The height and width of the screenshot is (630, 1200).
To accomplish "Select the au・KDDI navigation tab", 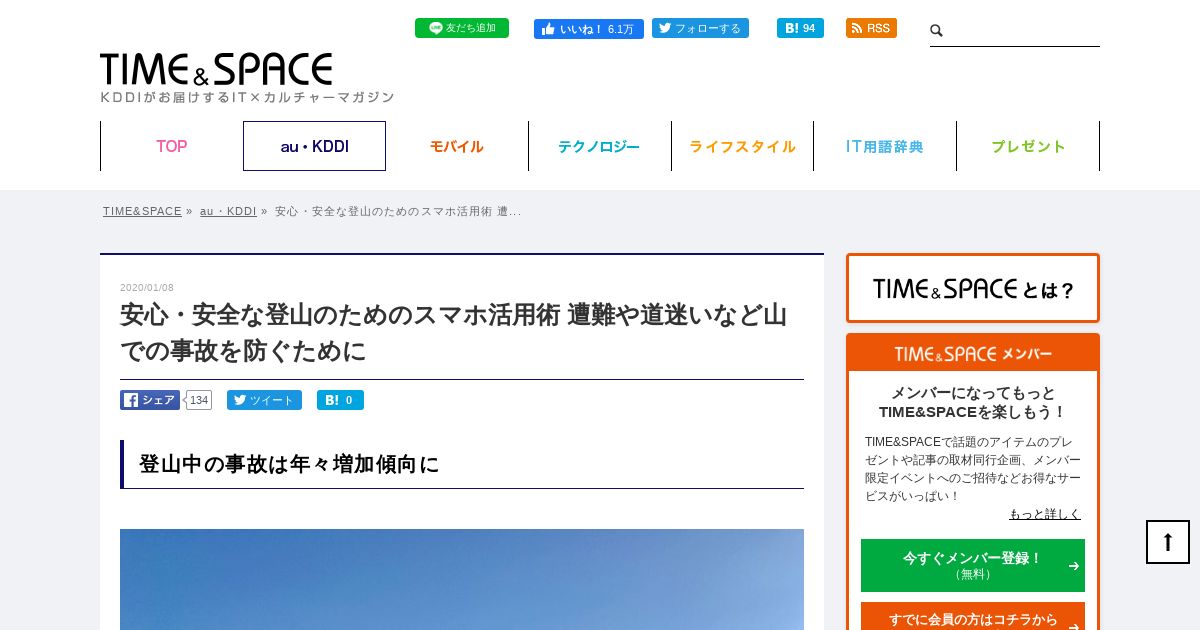I will pos(314,146).
